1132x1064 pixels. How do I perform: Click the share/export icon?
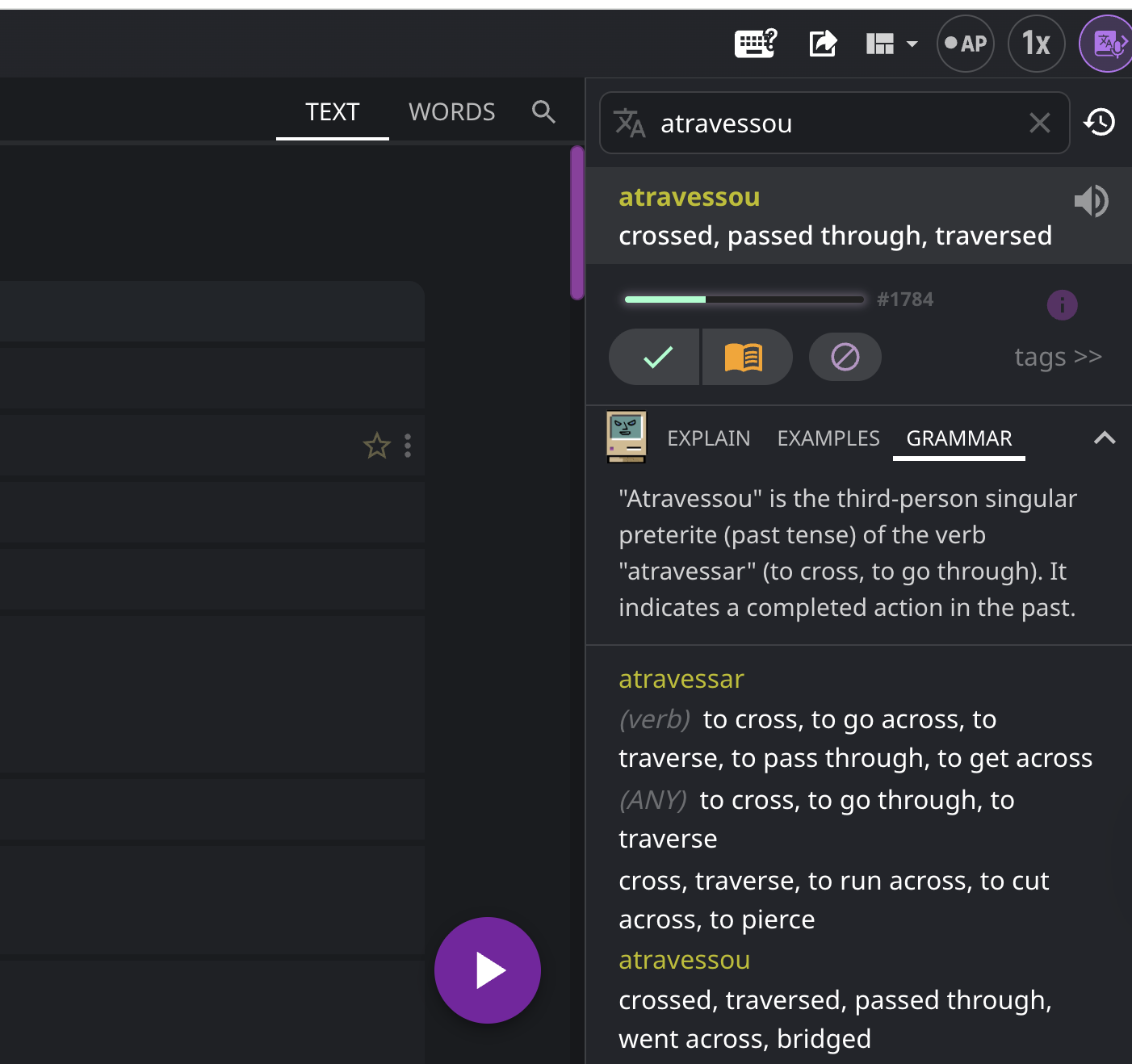[x=823, y=44]
